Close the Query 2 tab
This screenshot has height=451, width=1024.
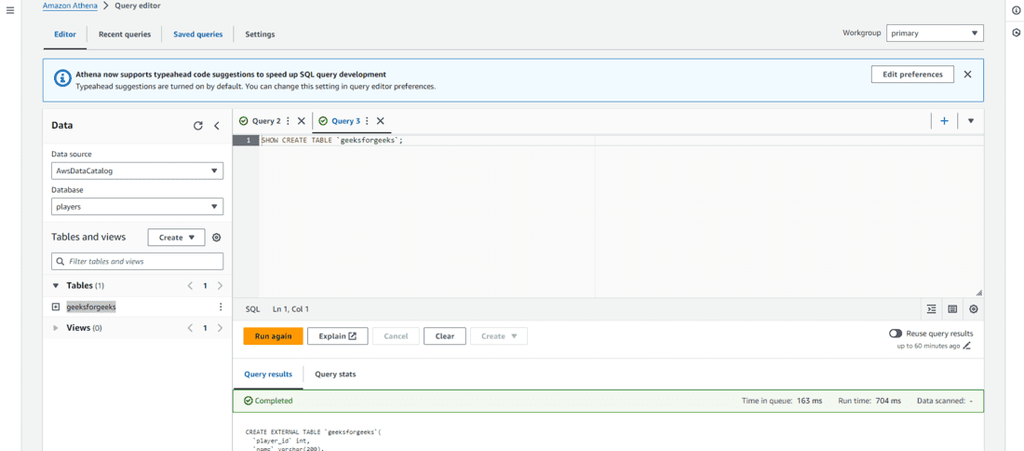click(x=301, y=121)
